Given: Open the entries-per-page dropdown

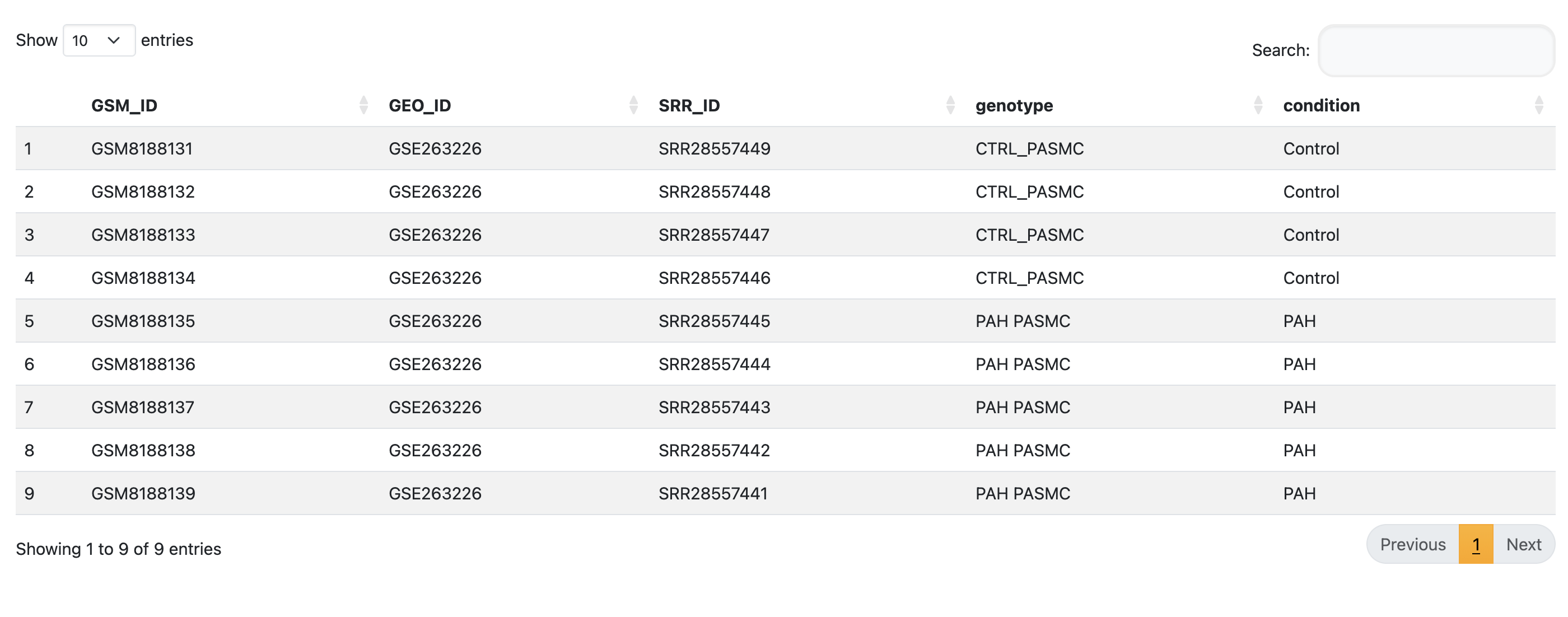Looking at the screenshot, I should [x=99, y=41].
